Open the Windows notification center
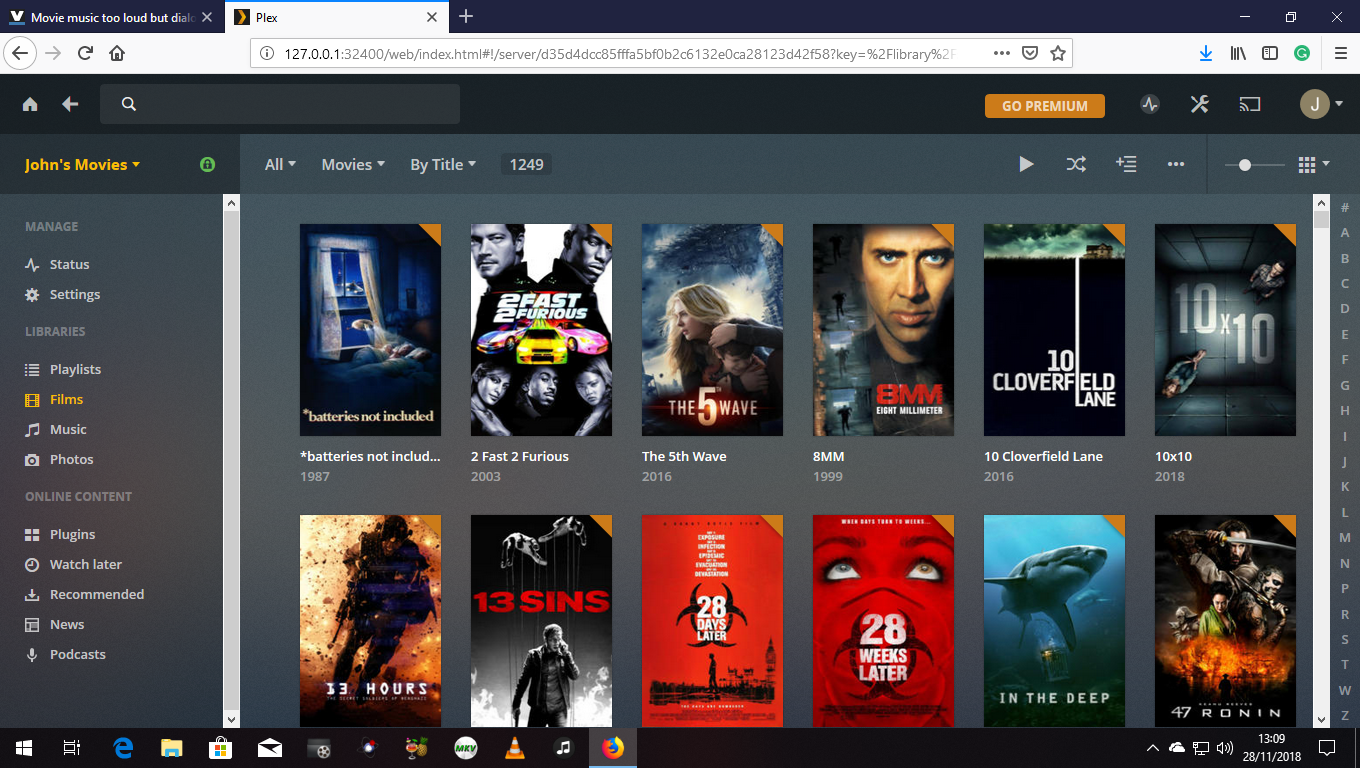 pos(1327,747)
